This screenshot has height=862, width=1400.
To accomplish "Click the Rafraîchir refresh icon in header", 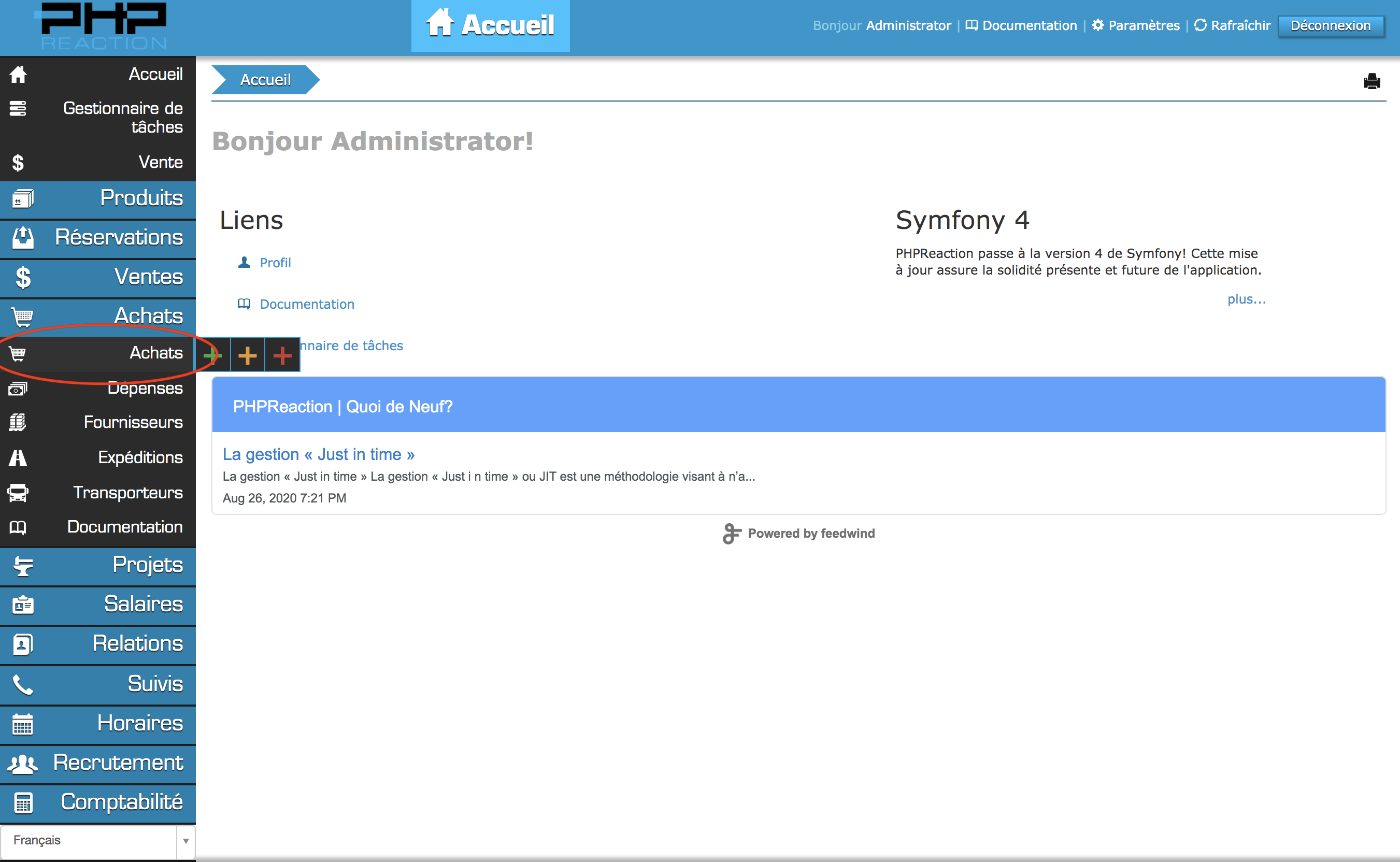I will coord(1200,25).
